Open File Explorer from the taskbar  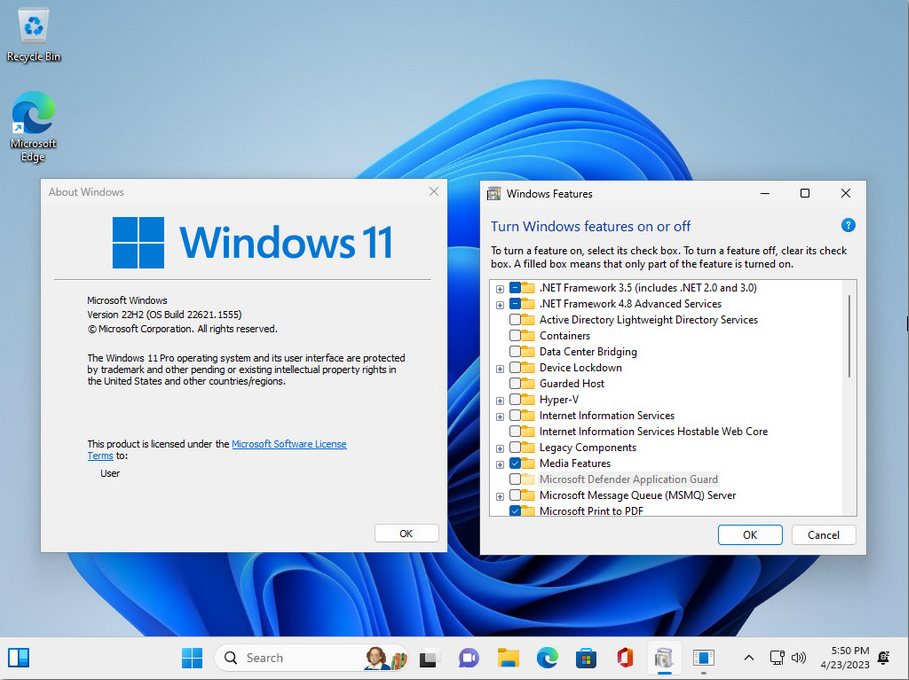point(508,658)
